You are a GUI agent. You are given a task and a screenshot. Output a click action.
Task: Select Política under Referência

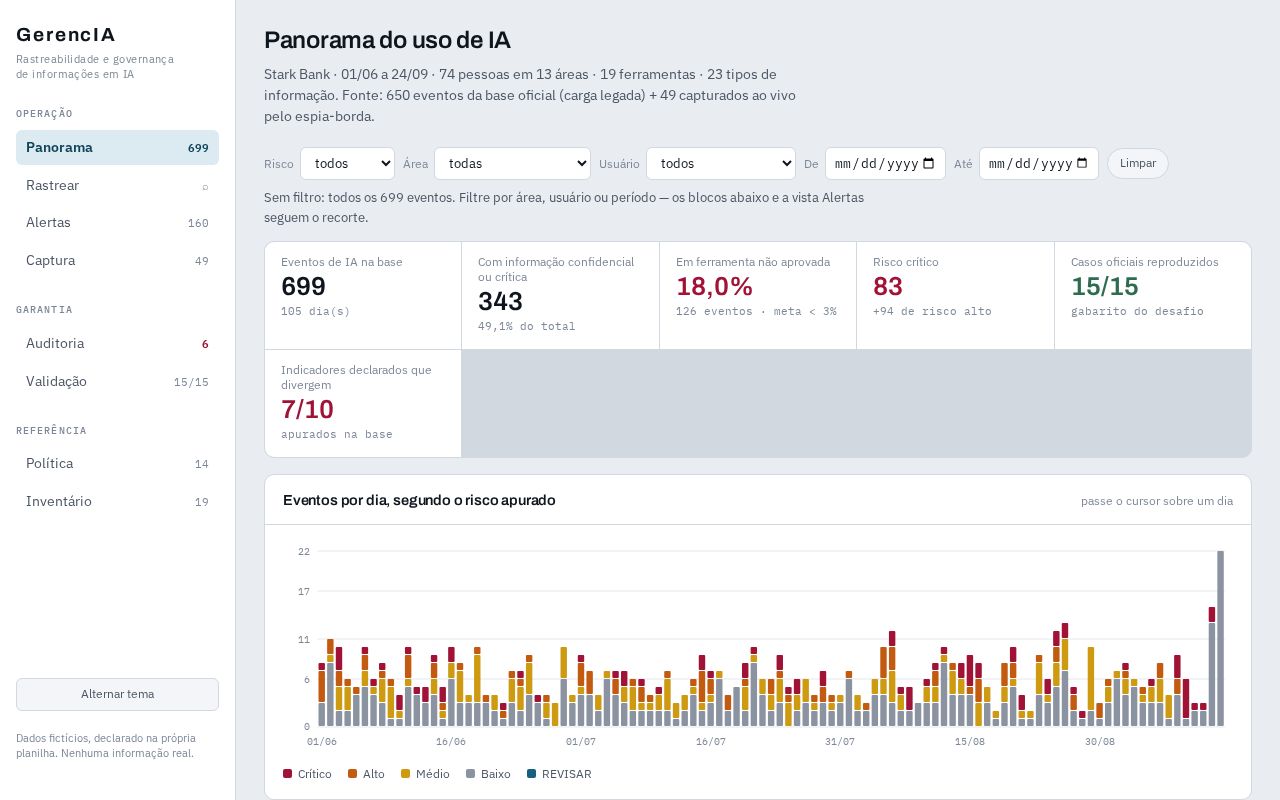click(117, 464)
